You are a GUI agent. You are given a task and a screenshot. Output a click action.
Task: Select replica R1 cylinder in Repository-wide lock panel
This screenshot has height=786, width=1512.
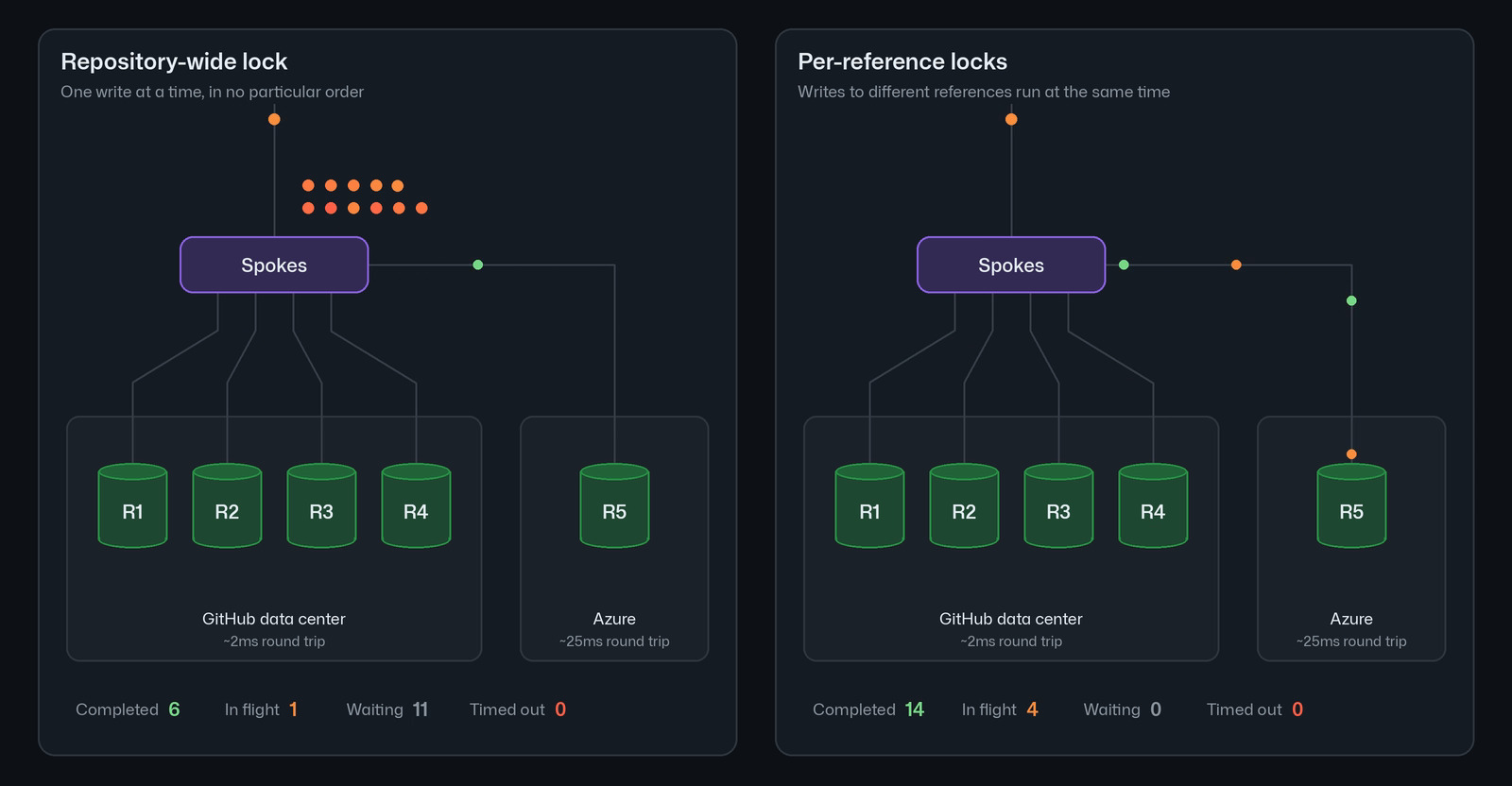(132, 505)
